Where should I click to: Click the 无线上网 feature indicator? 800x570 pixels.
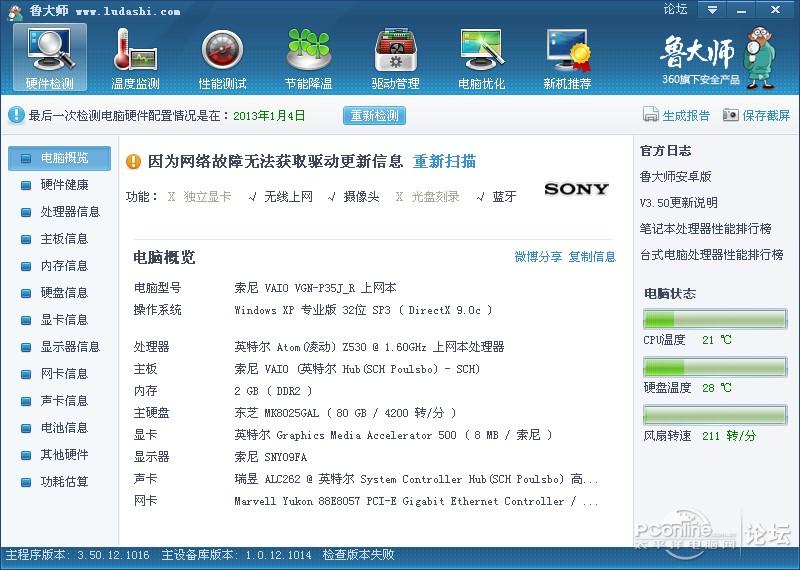pyautogui.click(x=281, y=197)
